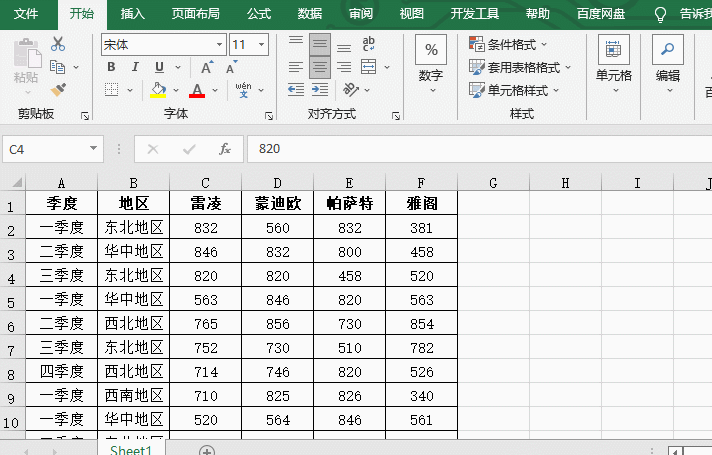Align text right
The width and height of the screenshot is (712, 455).
[x=344, y=67]
